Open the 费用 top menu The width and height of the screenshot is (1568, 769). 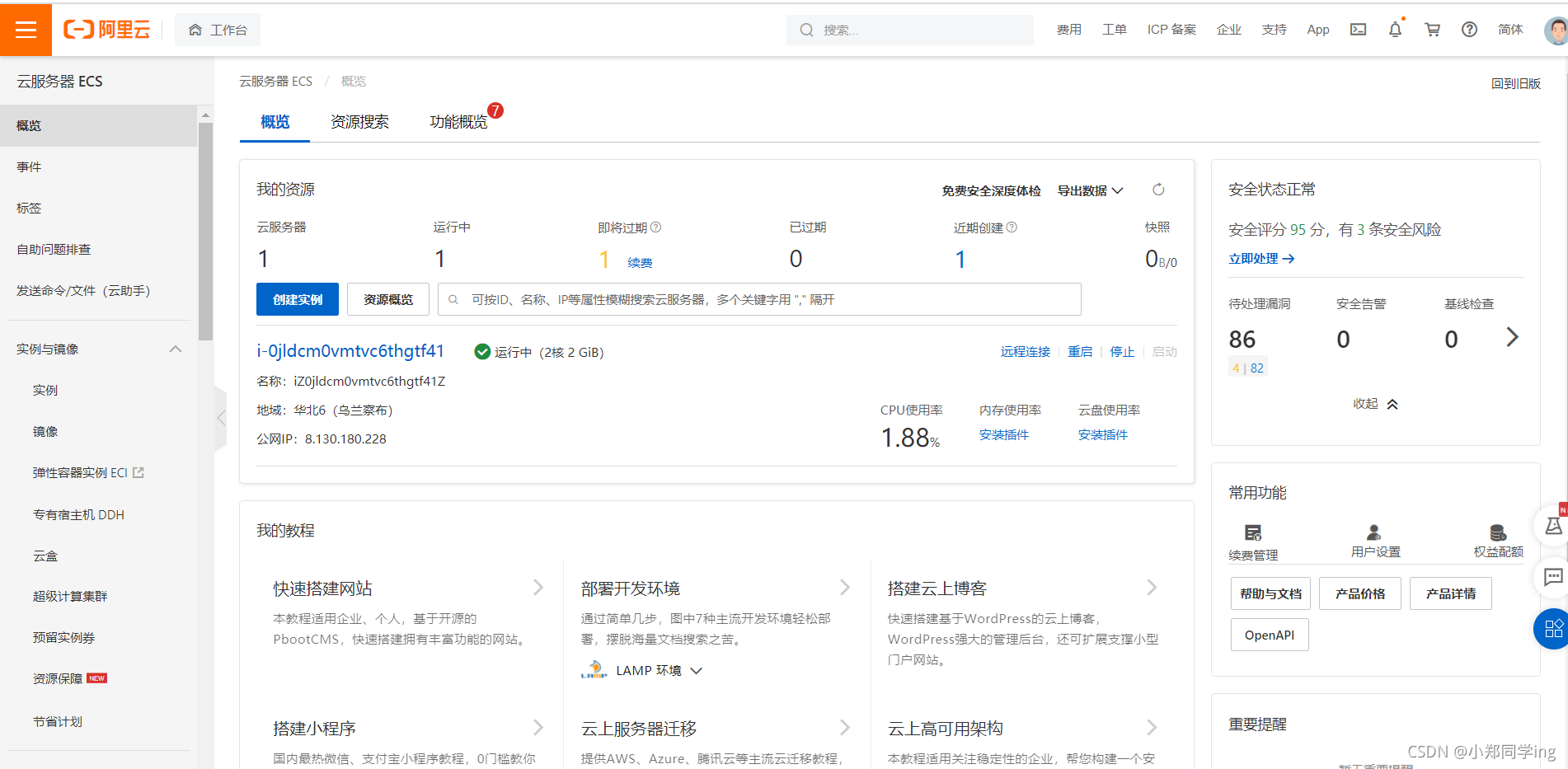[1068, 30]
